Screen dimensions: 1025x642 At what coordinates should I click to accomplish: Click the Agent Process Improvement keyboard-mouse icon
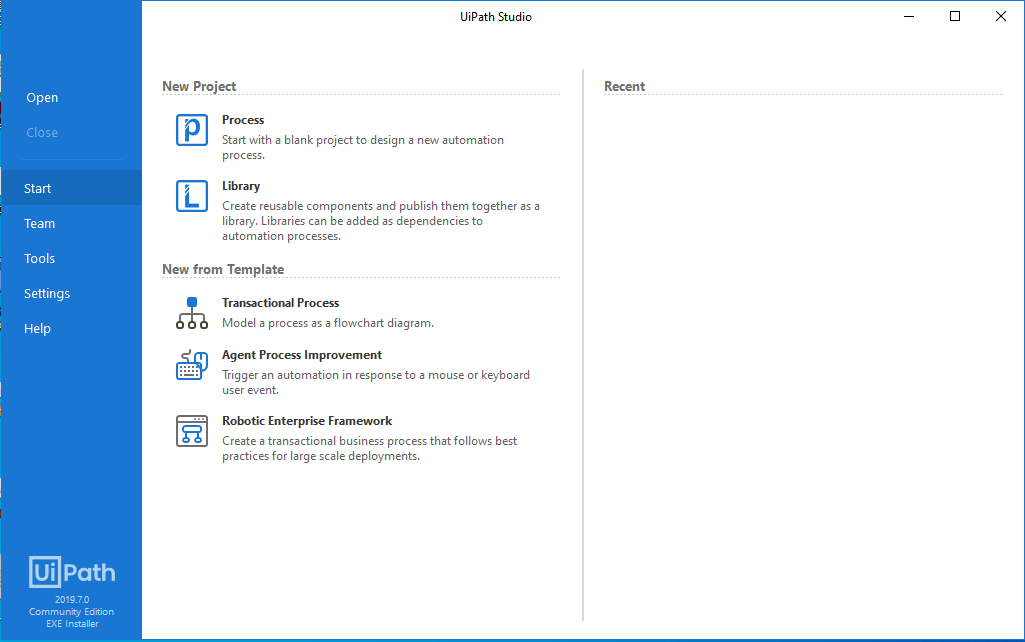pyautogui.click(x=192, y=365)
